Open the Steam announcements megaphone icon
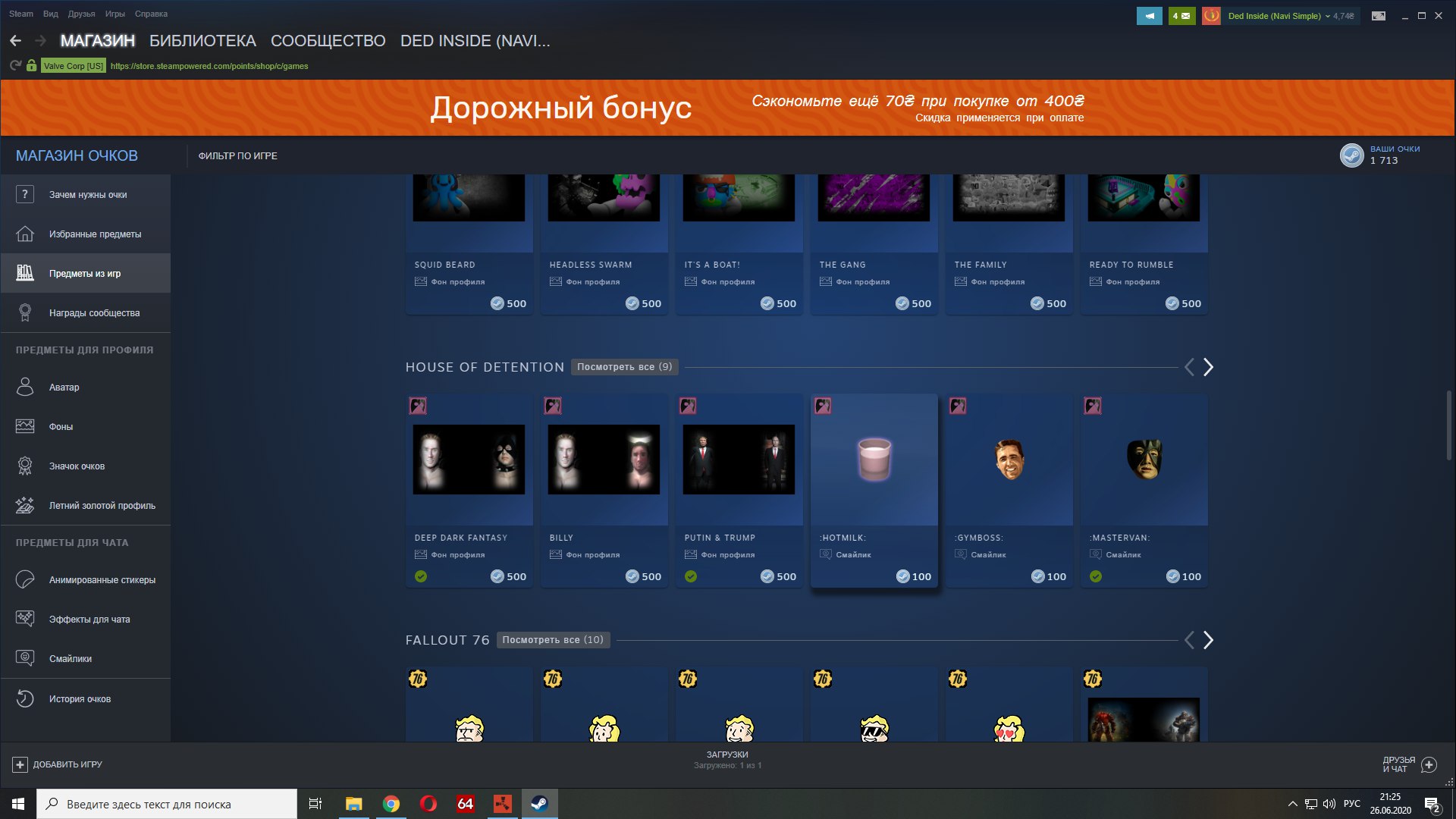The image size is (1456, 819). pyautogui.click(x=1150, y=15)
